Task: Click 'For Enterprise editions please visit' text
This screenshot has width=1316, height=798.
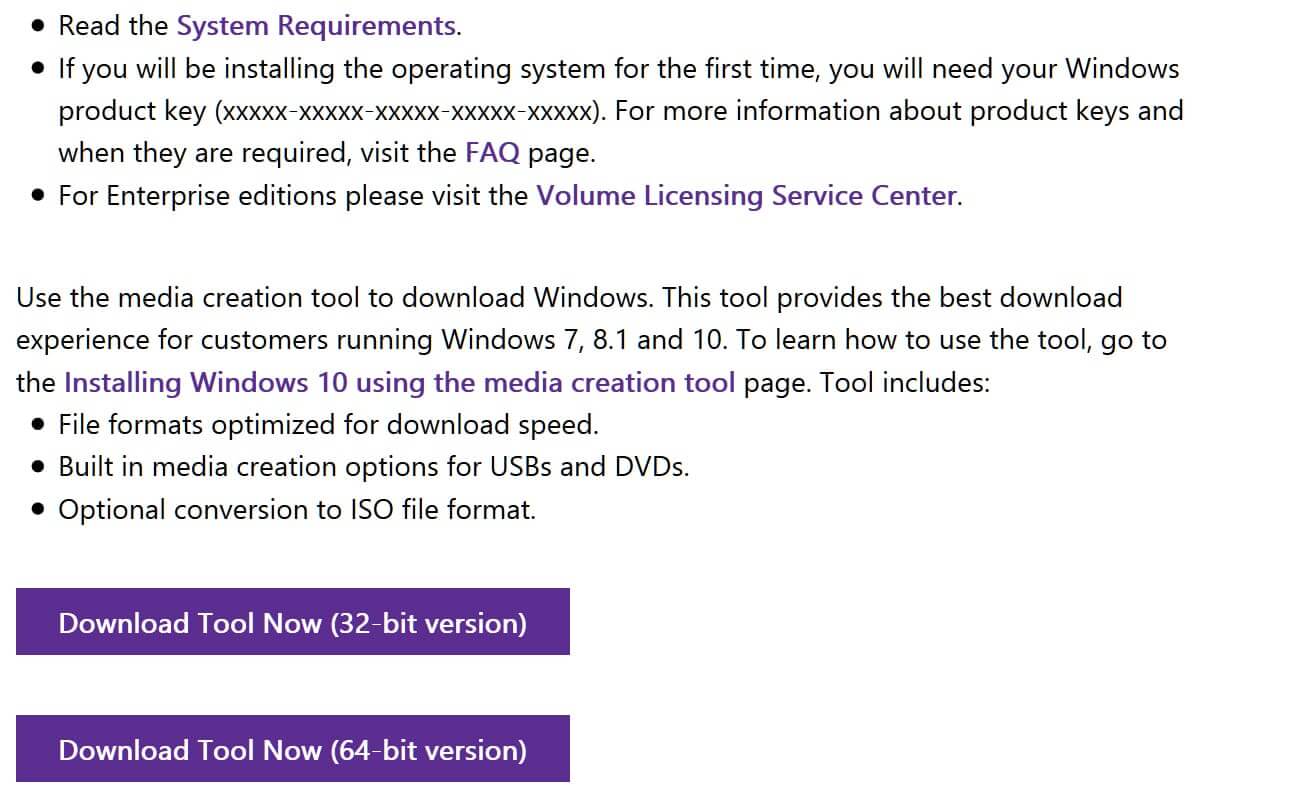Action: coord(293,195)
